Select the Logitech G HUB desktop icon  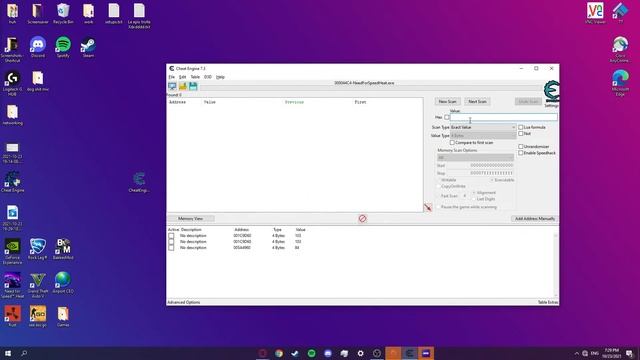tap(12, 83)
